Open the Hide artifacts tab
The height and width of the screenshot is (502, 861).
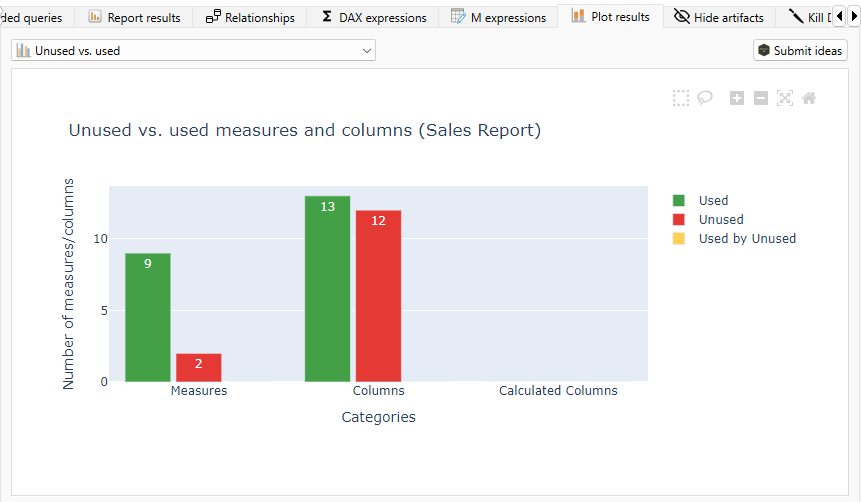[719, 17]
